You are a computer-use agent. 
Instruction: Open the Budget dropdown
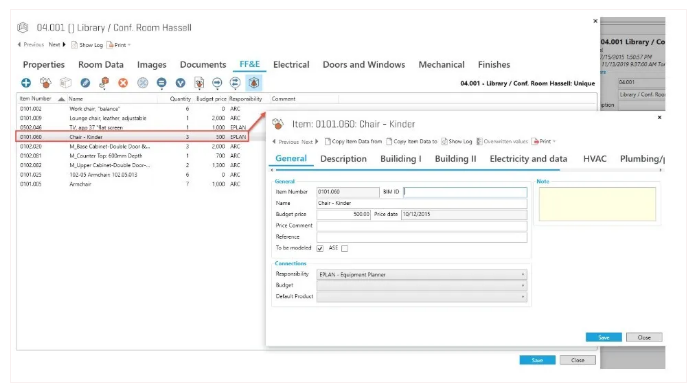click(x=422, y=285)
